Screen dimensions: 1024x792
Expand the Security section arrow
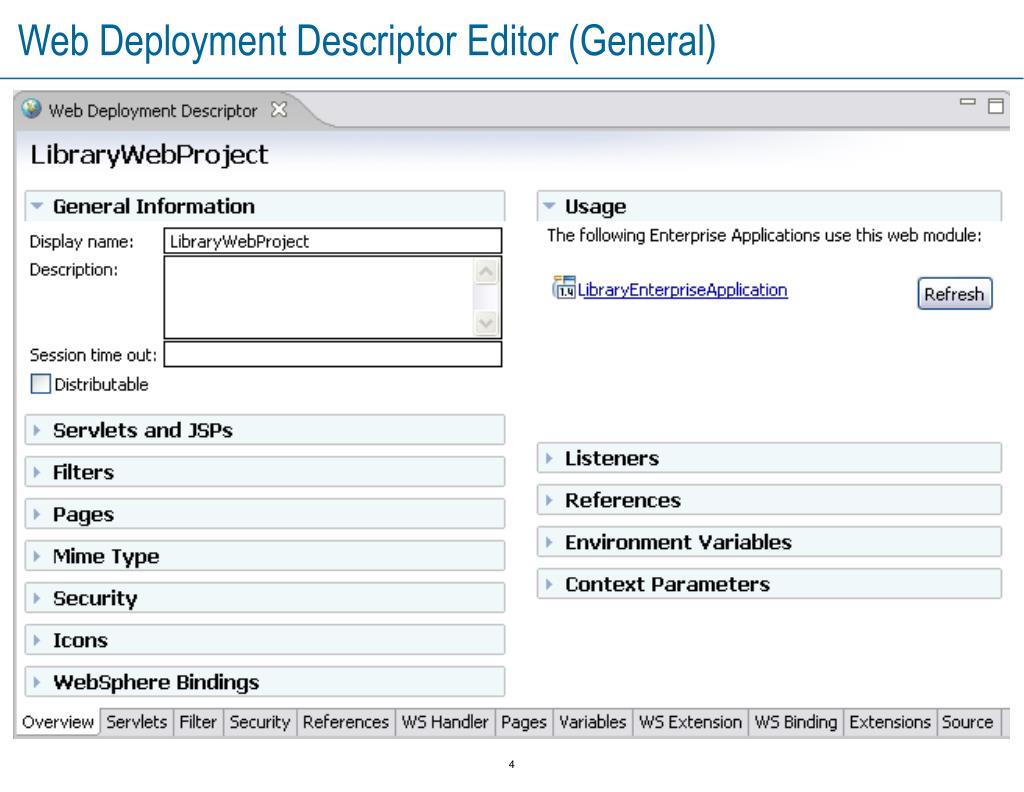pos(37,598)
